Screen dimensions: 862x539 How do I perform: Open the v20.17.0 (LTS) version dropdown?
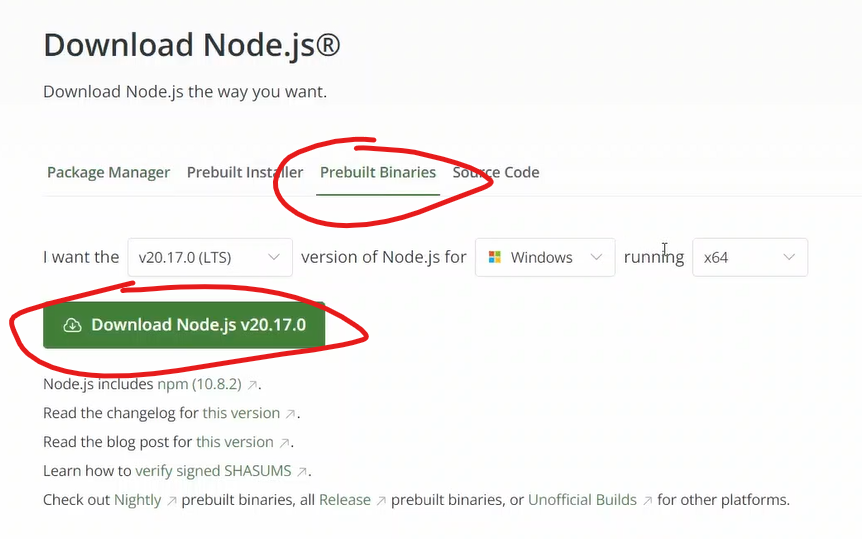pyautogui.click(x=210, y=257)
